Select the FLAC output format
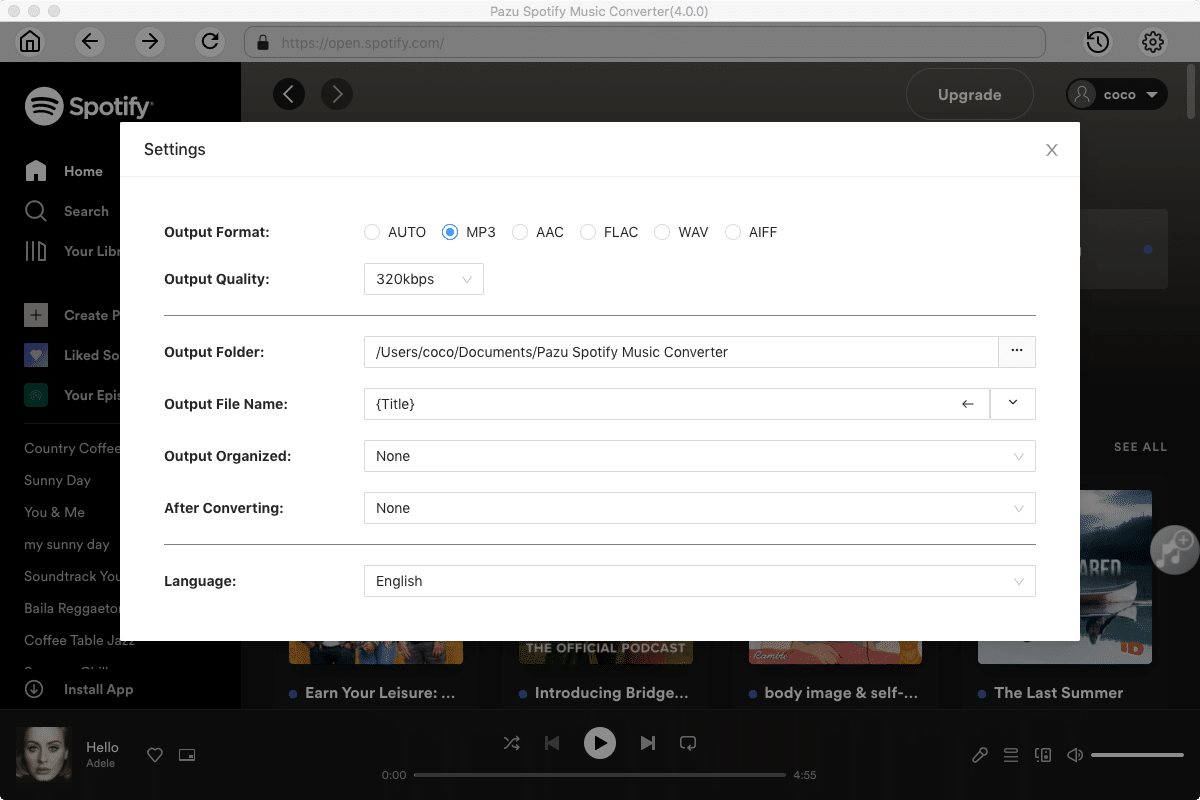This screenshot has width=1200, height=800. point(588,232)
